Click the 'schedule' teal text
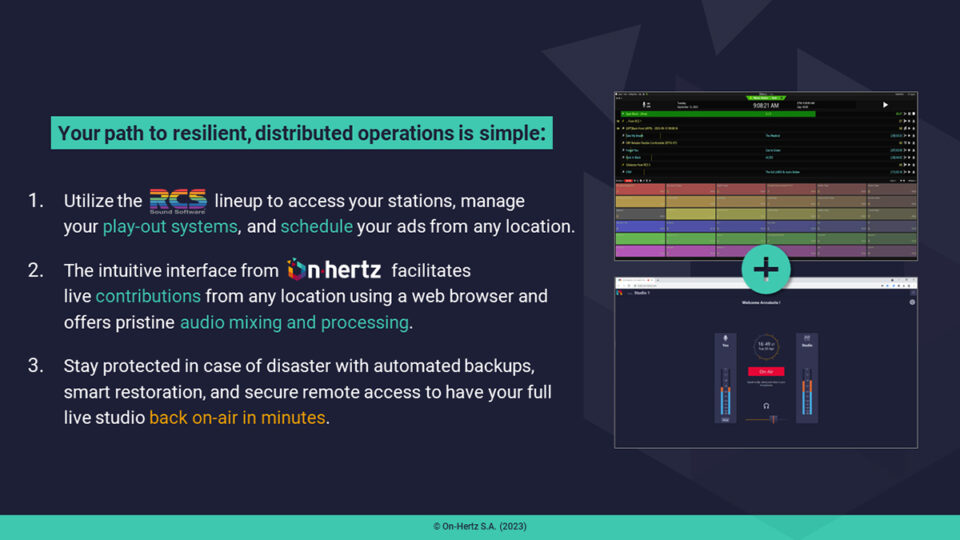Viewport: 960px width, 540px height. tap(317, 227)
